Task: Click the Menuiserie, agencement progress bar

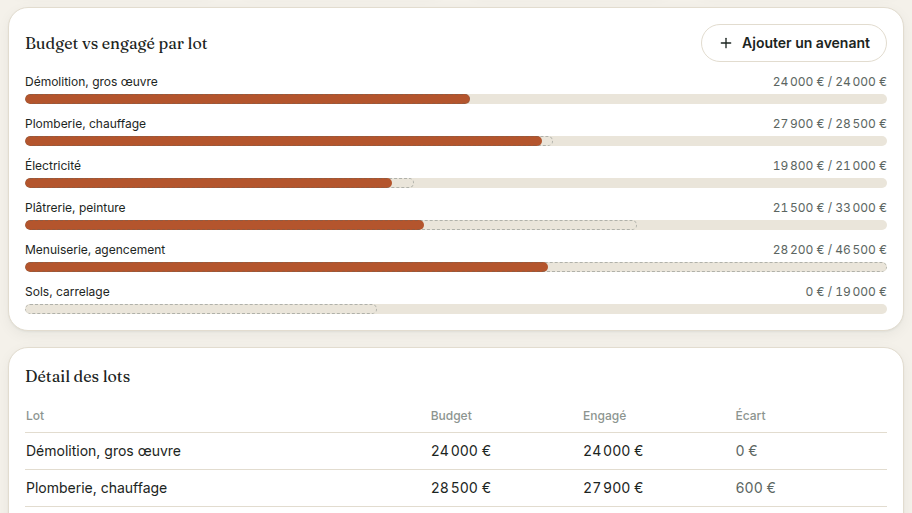Action: [455, 267]
